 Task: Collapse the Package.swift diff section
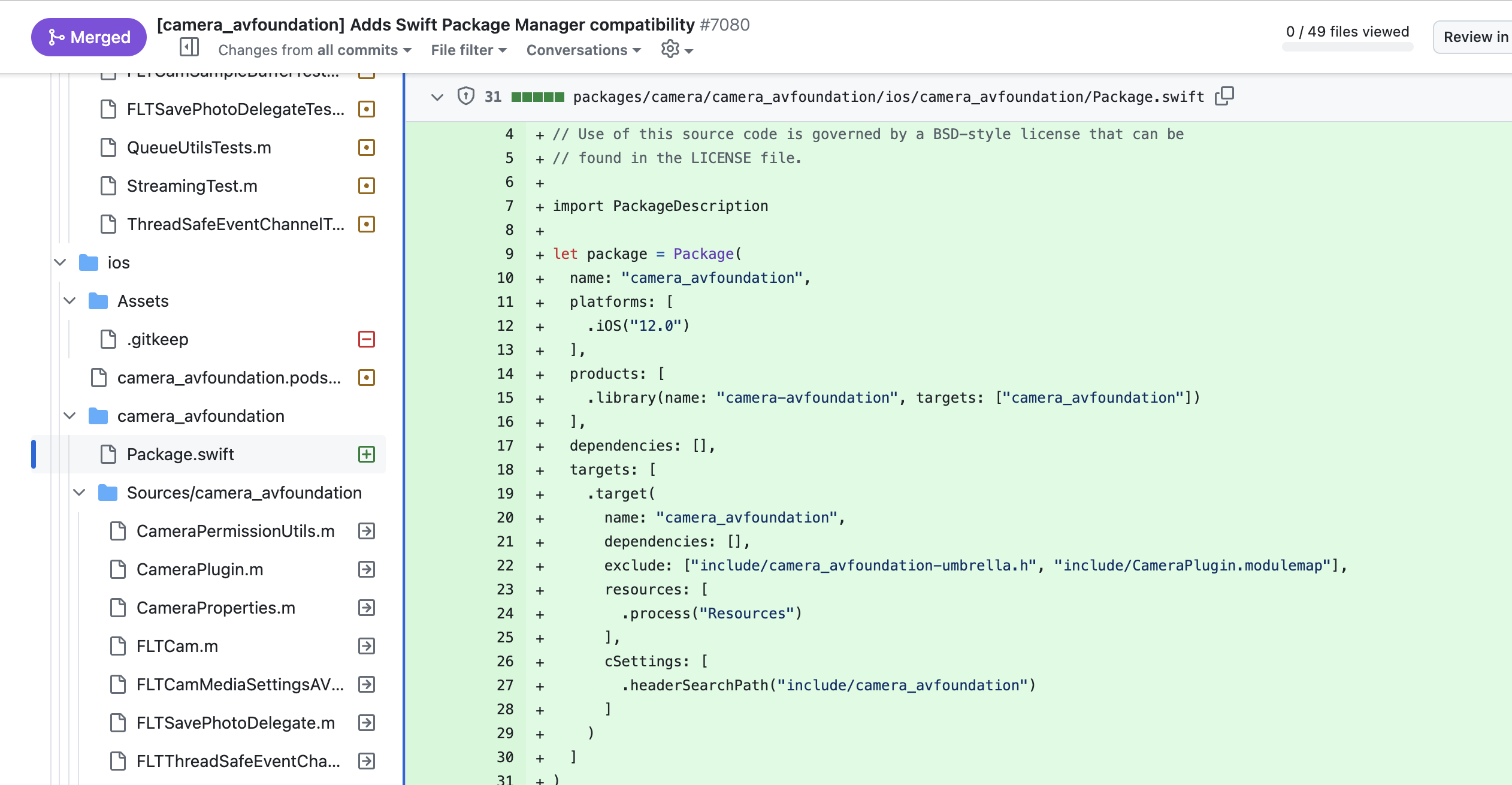[x=437, y=96]
